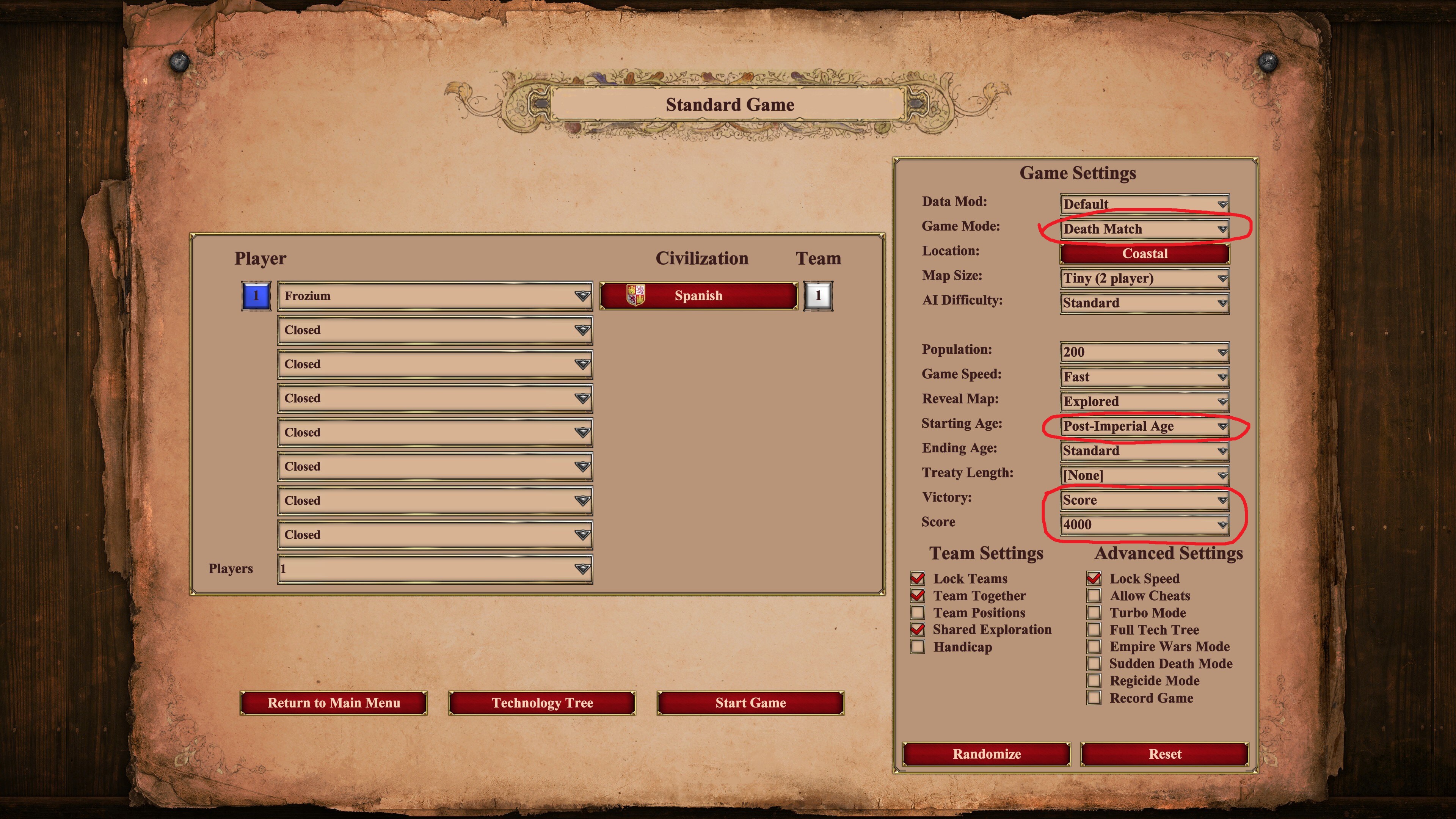Click the Score value 4000 dropdown arrow
This screenshot has width=1456, height=819.
1222,524
